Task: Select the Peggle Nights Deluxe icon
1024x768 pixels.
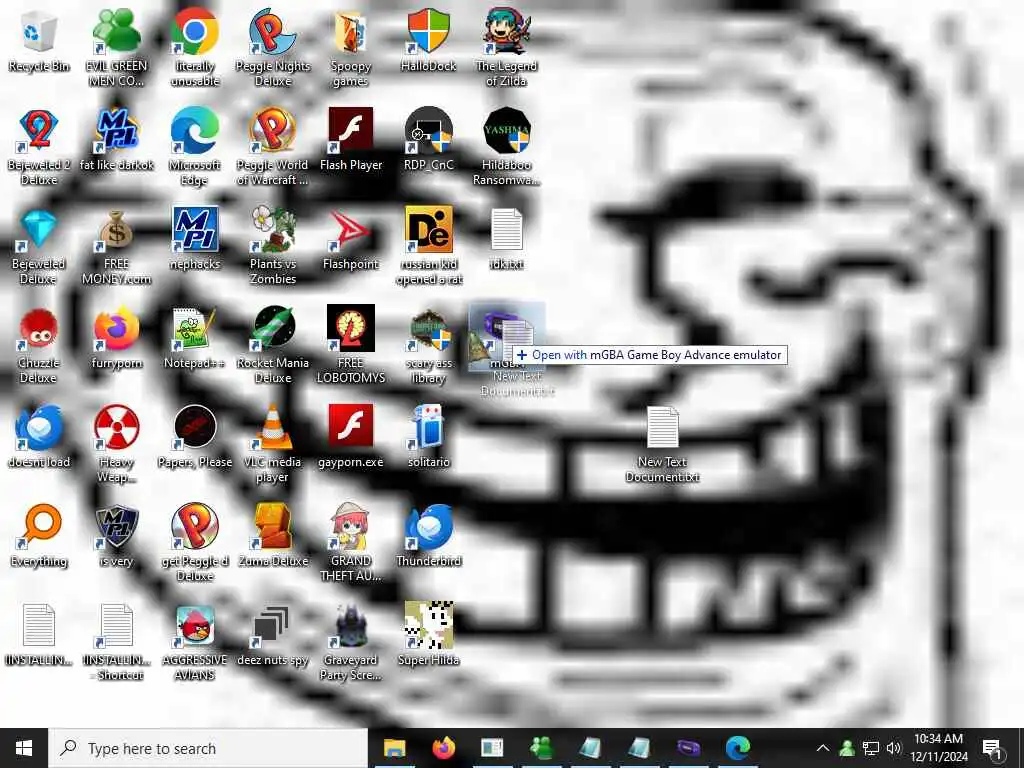Action: (273, 33)
